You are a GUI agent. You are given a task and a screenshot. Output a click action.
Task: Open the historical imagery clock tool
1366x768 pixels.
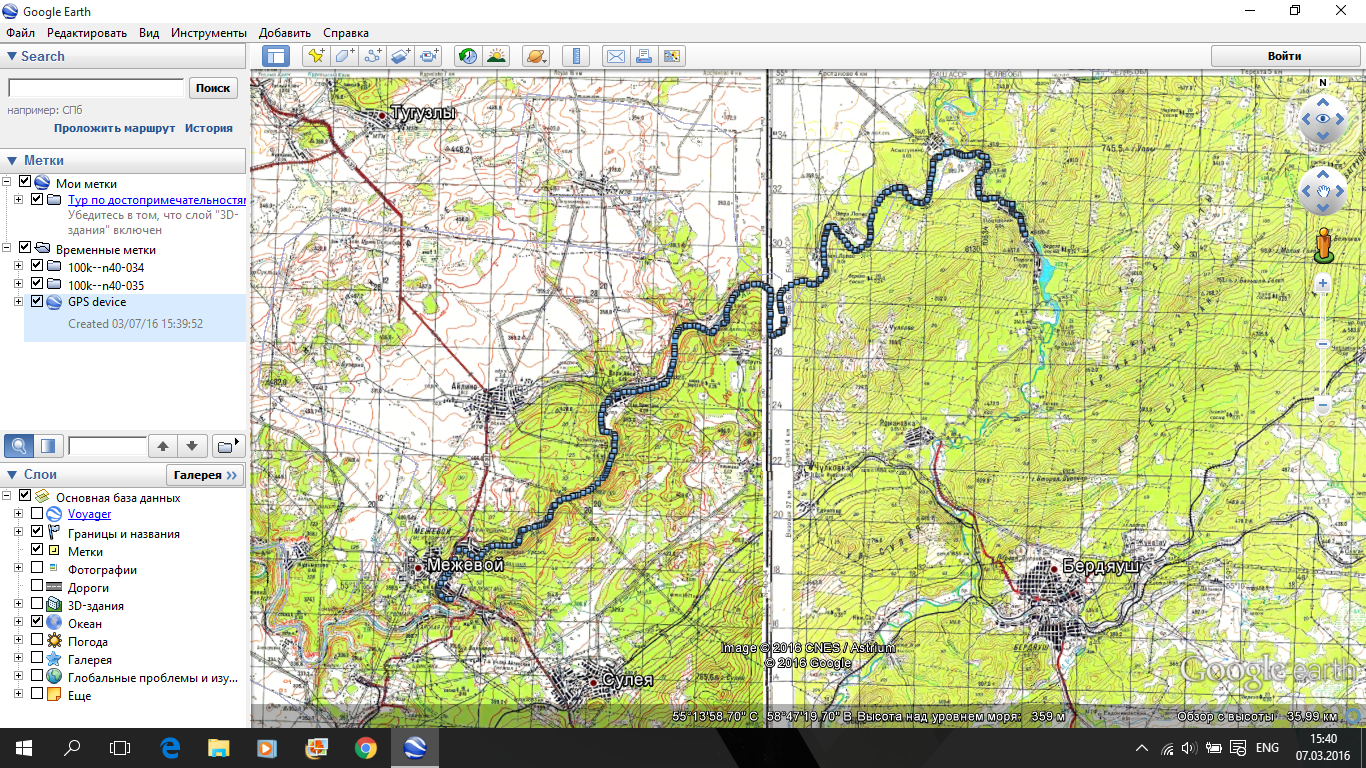click(x=467, y=56)
